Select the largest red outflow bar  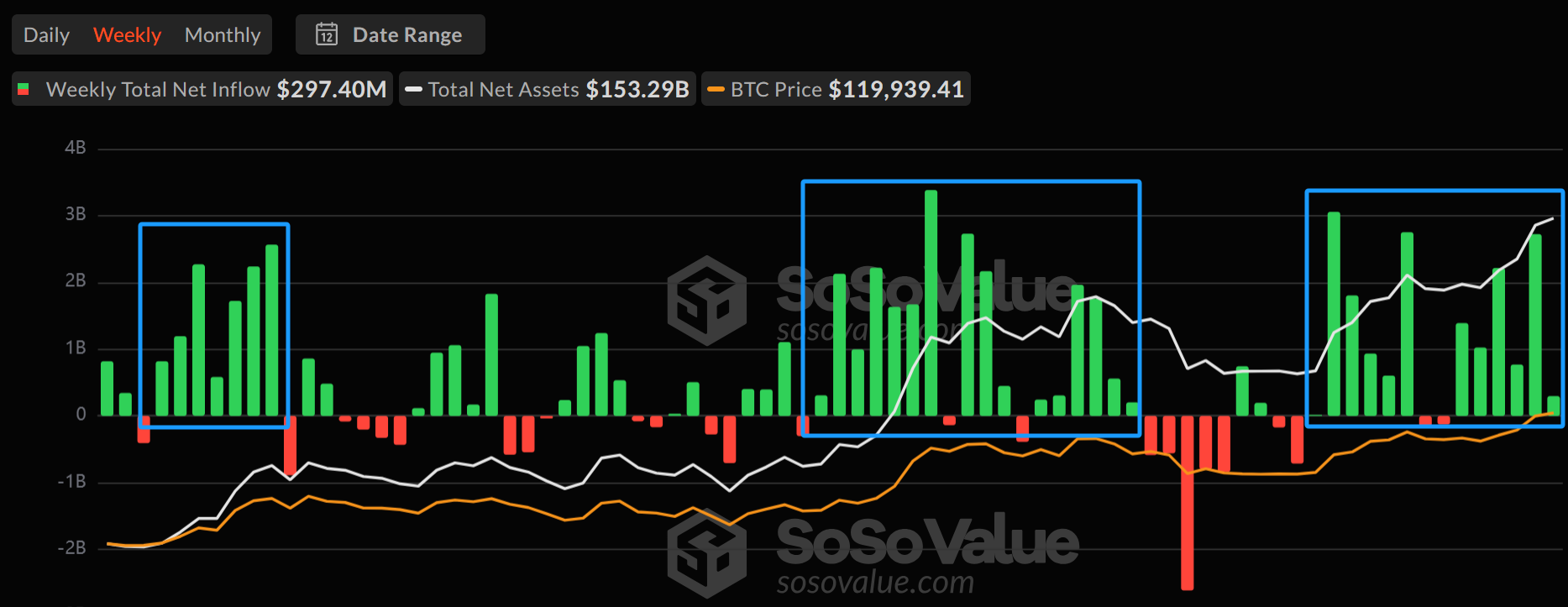pyautogui.click(x=1187, y=502)
